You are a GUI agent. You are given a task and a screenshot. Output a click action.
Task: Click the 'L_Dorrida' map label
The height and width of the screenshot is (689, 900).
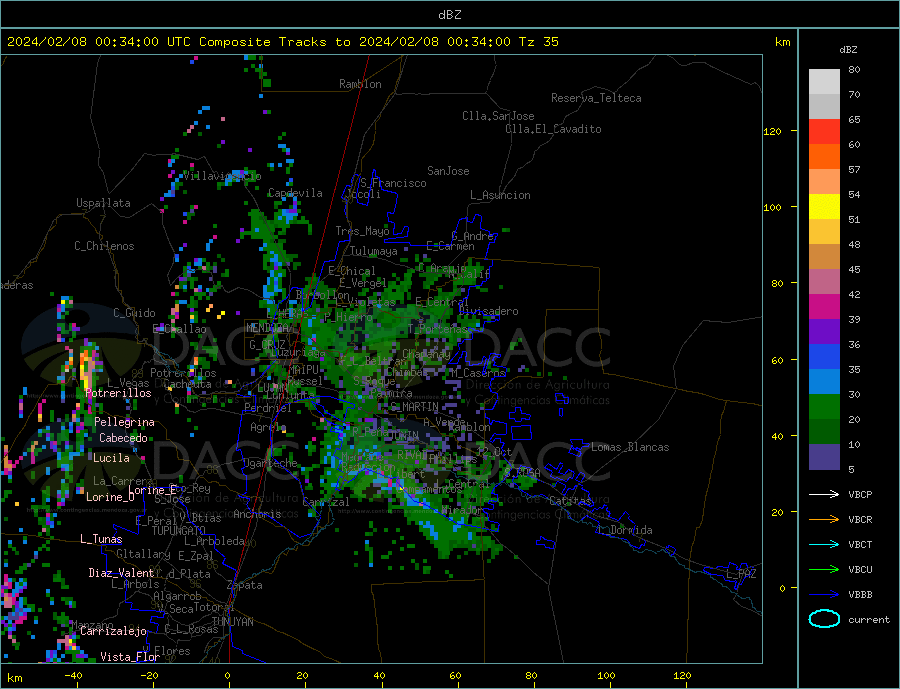[625, 530]
